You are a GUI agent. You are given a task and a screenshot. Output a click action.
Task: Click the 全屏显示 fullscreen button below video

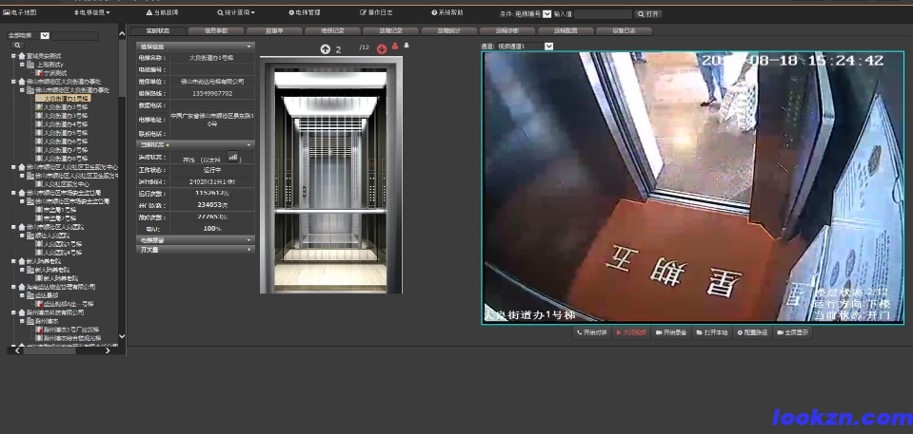[793, 332]
